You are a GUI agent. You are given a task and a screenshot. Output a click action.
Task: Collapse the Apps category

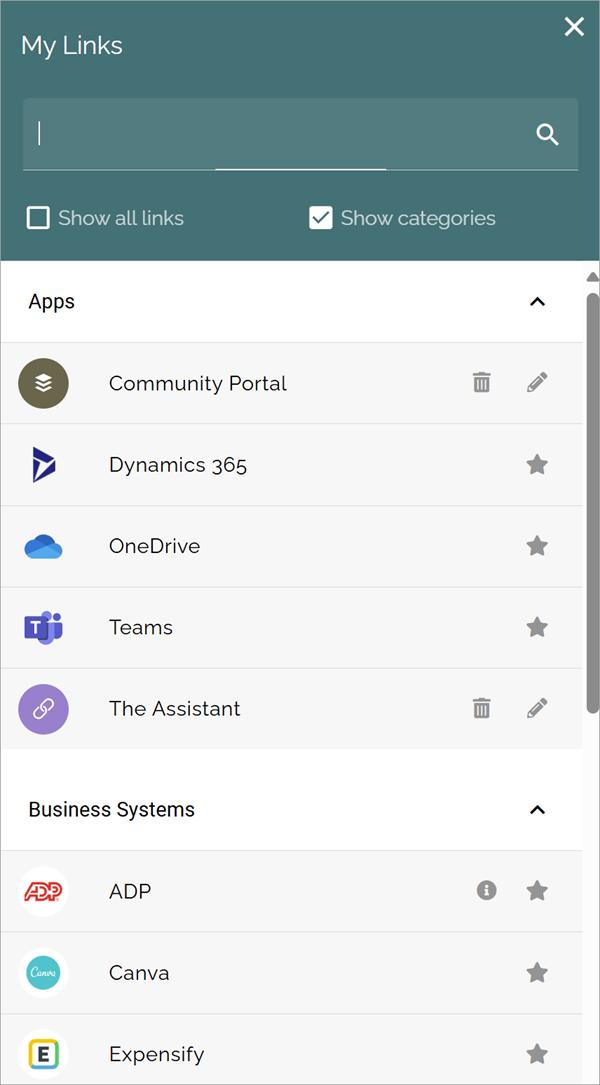537,302
